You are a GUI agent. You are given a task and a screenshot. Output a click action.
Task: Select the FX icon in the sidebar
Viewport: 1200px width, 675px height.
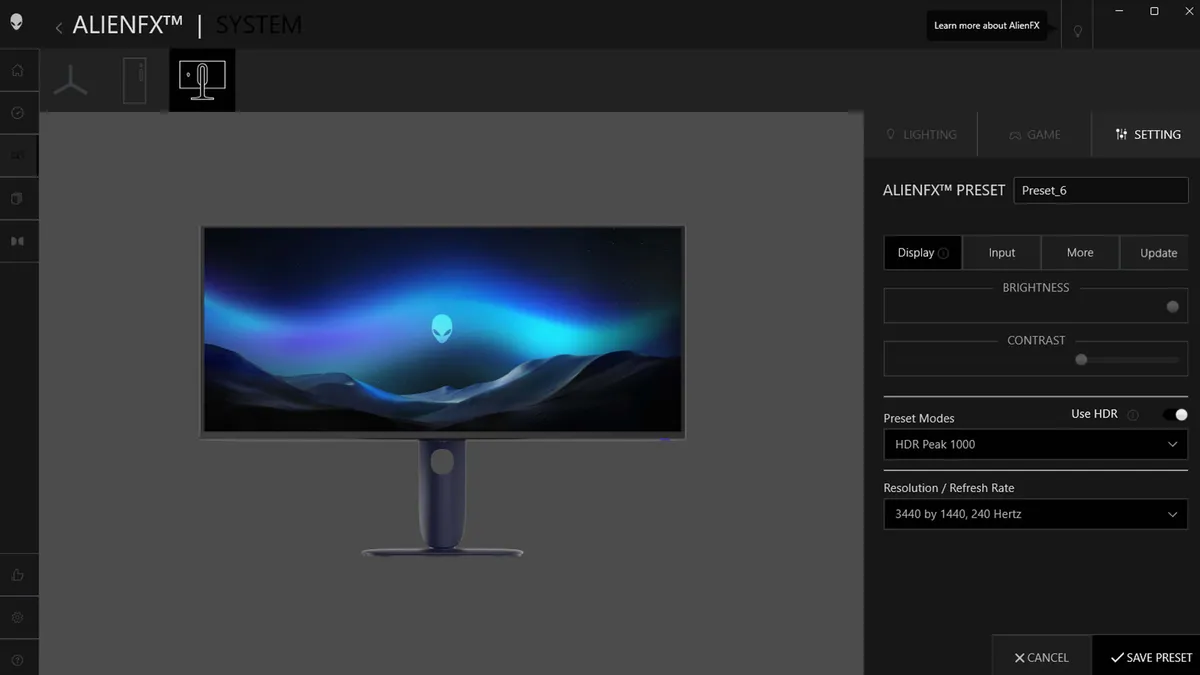tap(18, 156)
